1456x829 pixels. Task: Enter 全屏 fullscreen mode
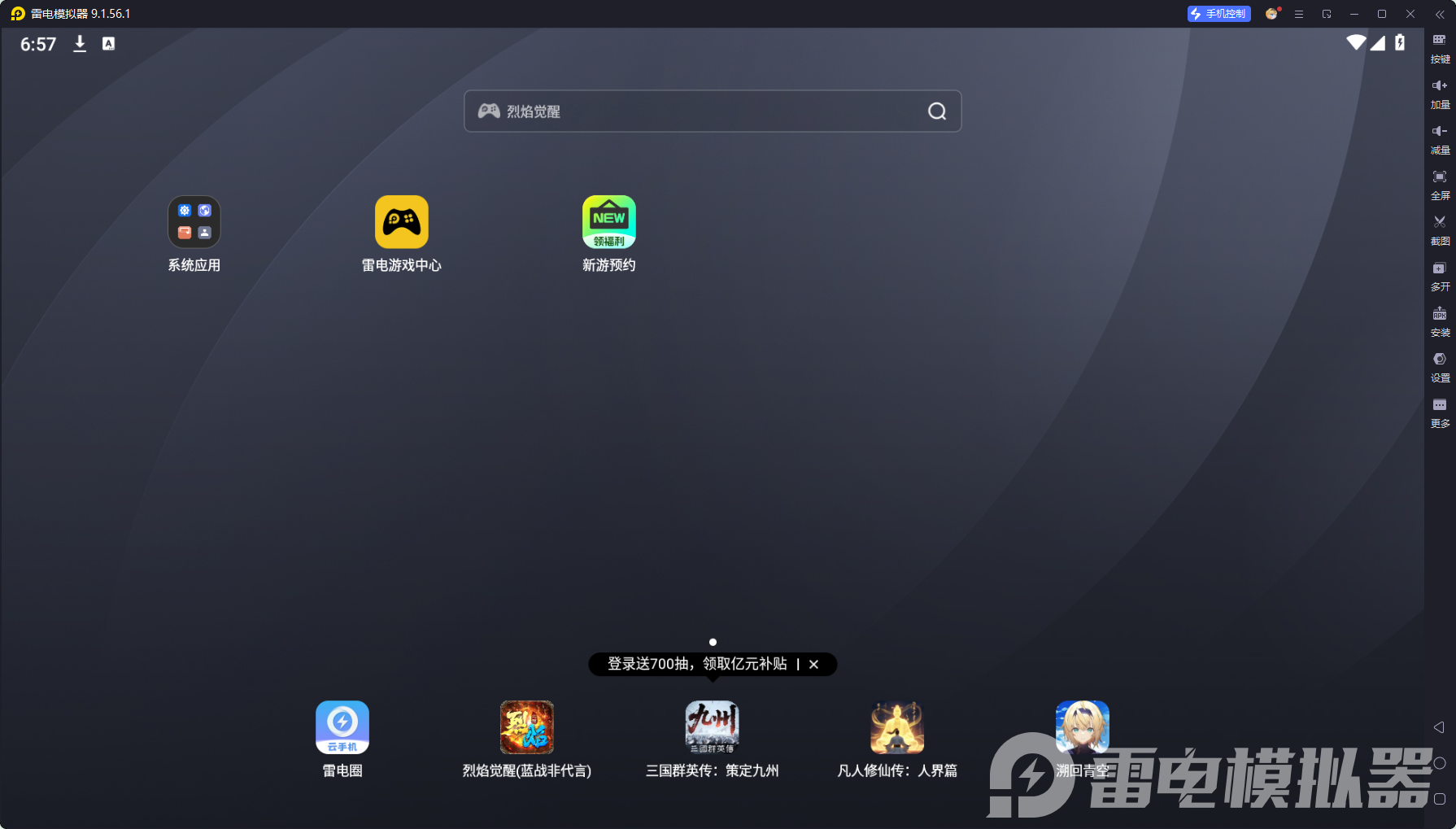point(1440,185)
